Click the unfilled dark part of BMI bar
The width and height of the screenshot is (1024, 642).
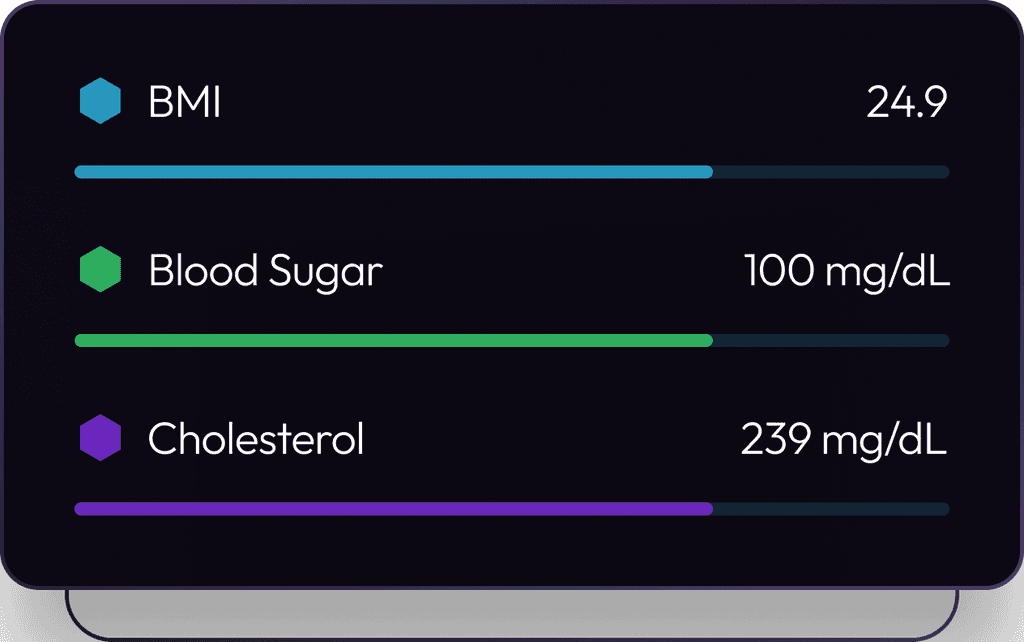tap(830, 172)
